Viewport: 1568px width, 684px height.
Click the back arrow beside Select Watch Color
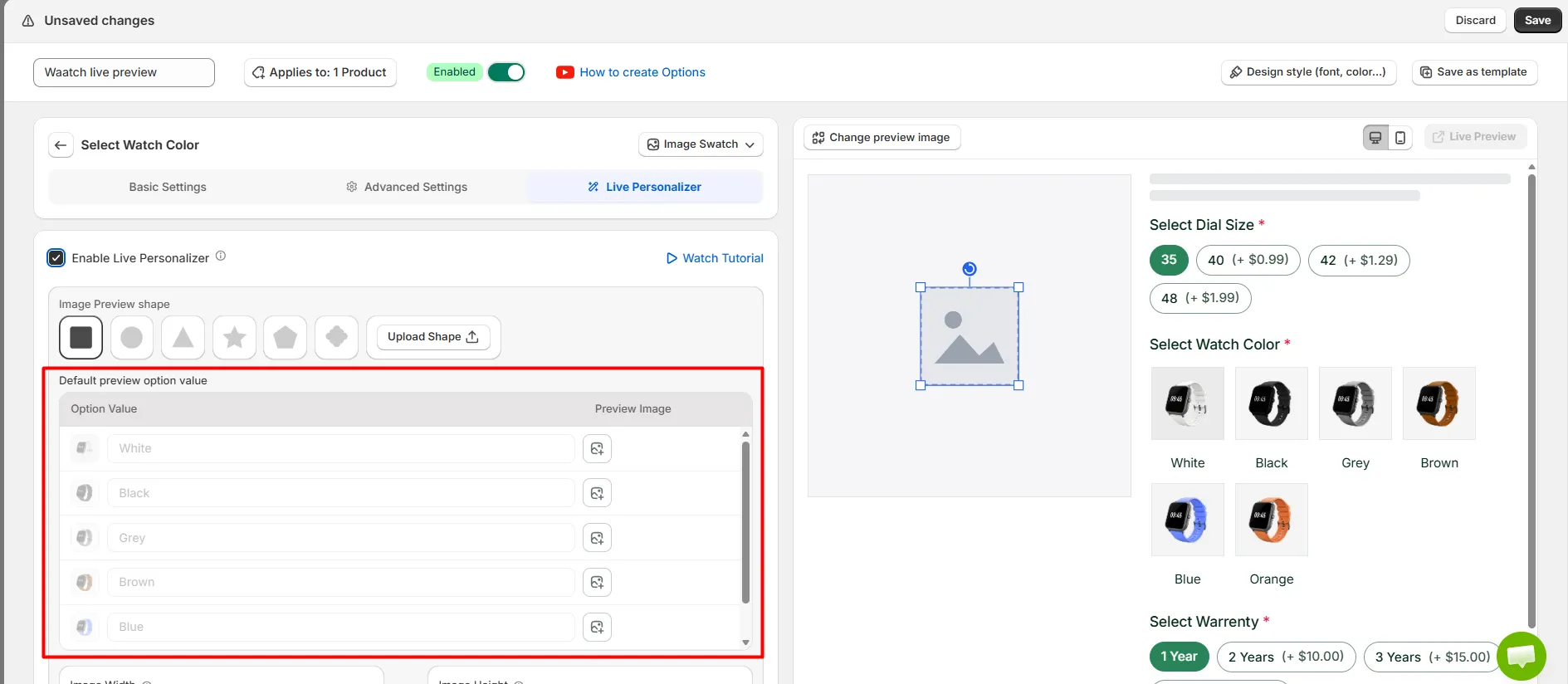point(61,145)
